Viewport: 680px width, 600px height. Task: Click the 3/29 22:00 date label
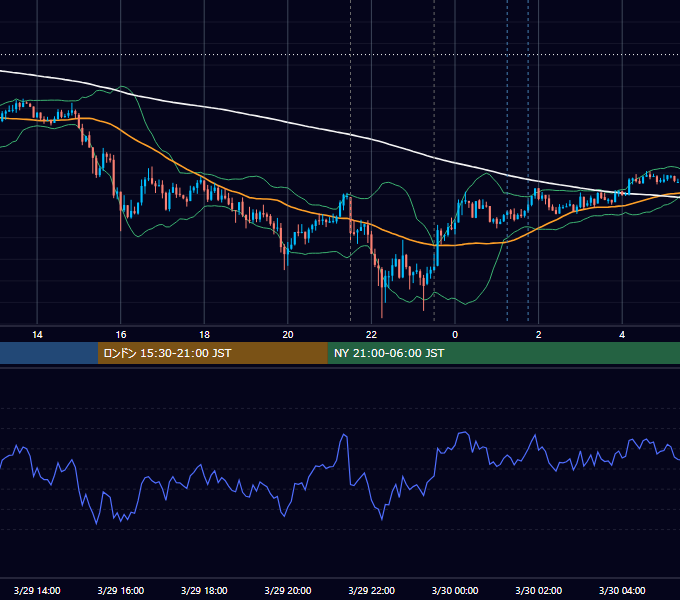click(x=371, y=590)
